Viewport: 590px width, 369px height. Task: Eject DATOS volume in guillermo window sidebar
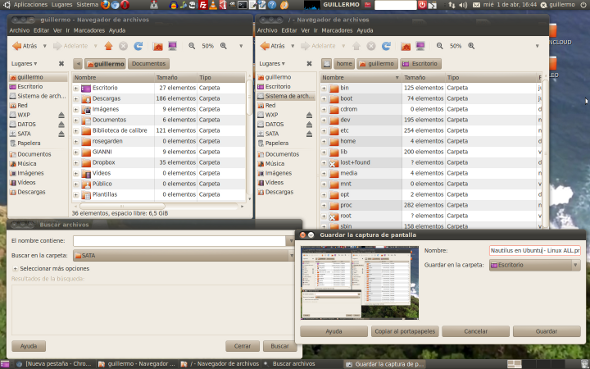(x=61, y=125)
